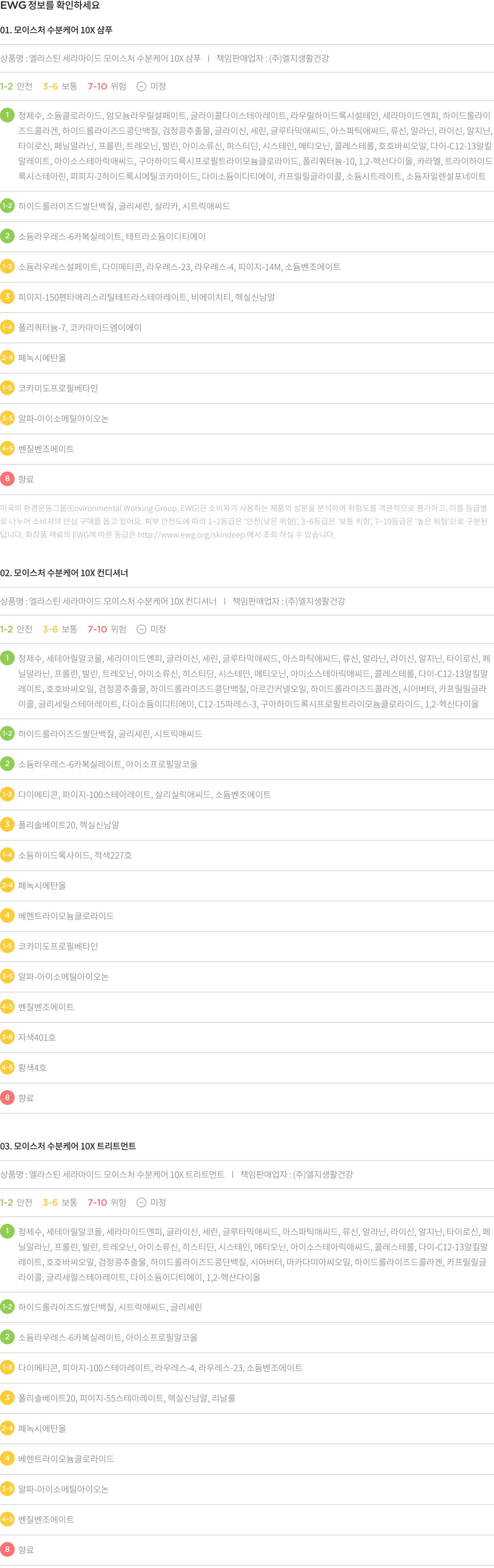Screen dimensions: 494x1568
Task: Click the 1-4 badge beside 소듐하이드록사이드
Action: click(x=7, y=855)
